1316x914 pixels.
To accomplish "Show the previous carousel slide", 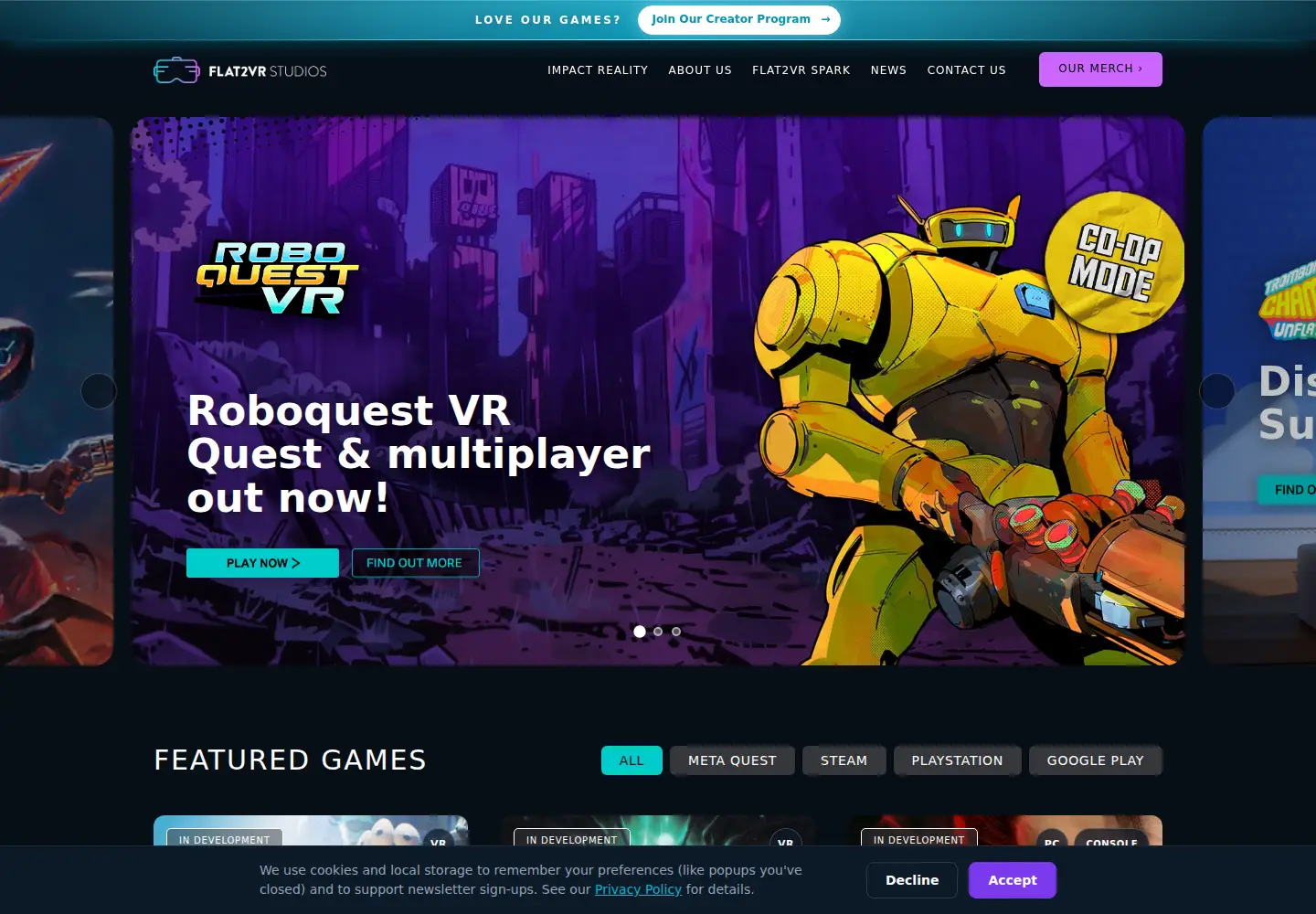I will tap(99, 391).
